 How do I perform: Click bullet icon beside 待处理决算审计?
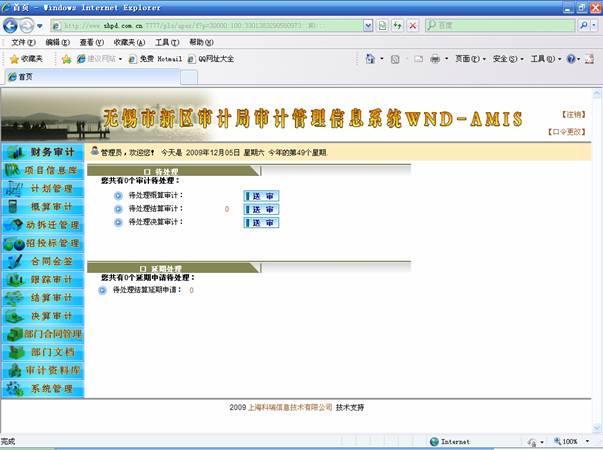(x=118, y=222)
